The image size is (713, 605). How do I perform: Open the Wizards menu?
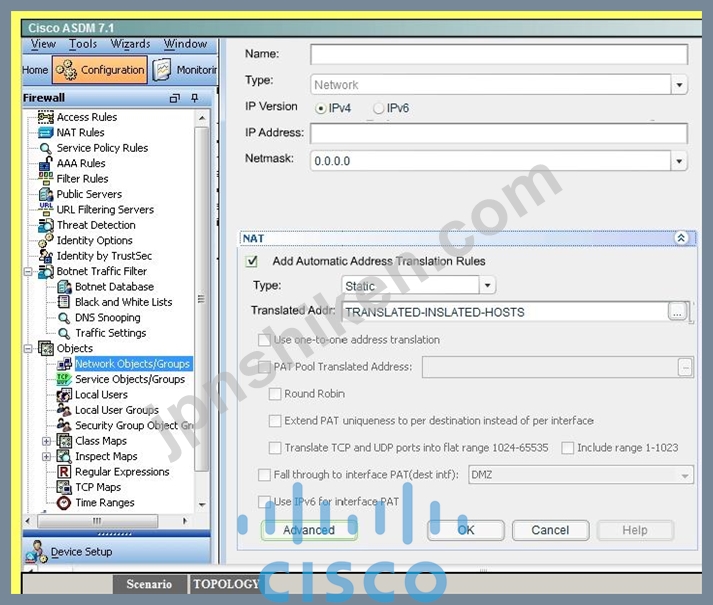tap(130, 44)
